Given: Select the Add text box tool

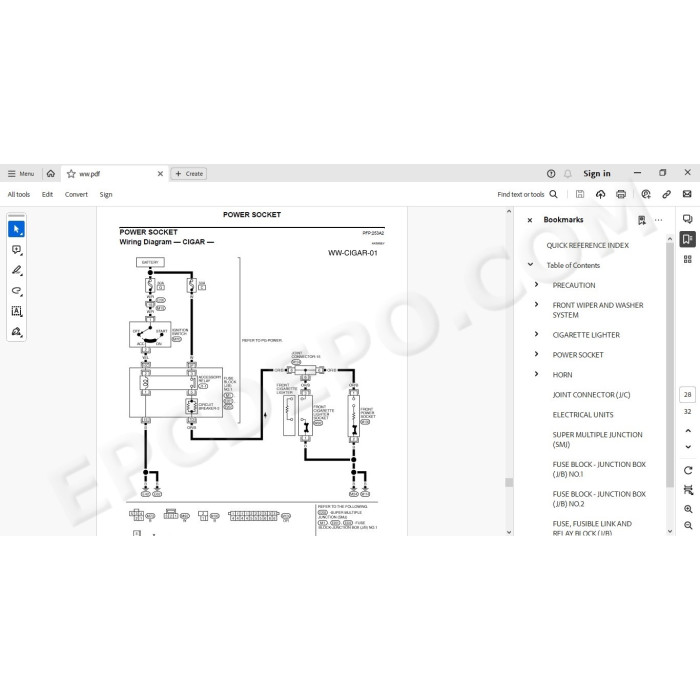Looking at the screenshot, I should [x=17, y=311].
